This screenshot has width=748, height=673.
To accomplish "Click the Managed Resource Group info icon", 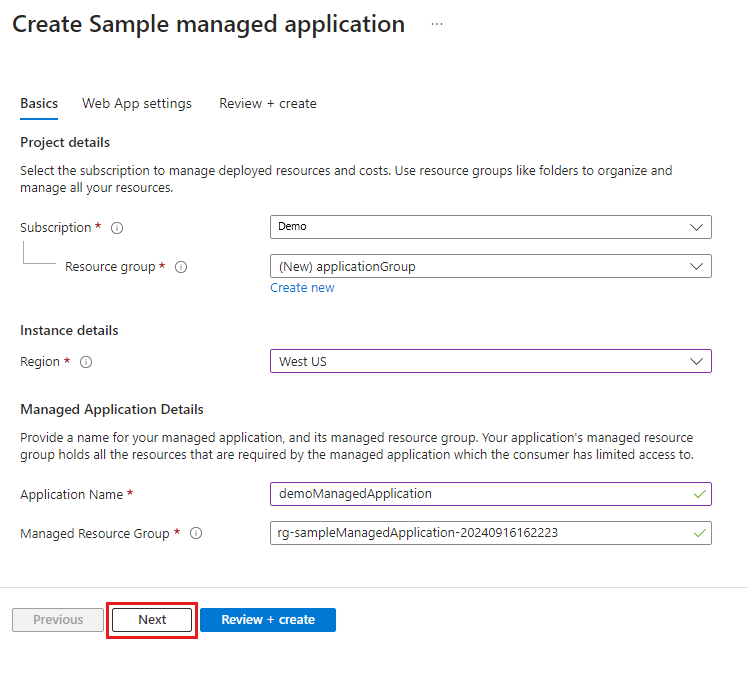I will (196, 534).
